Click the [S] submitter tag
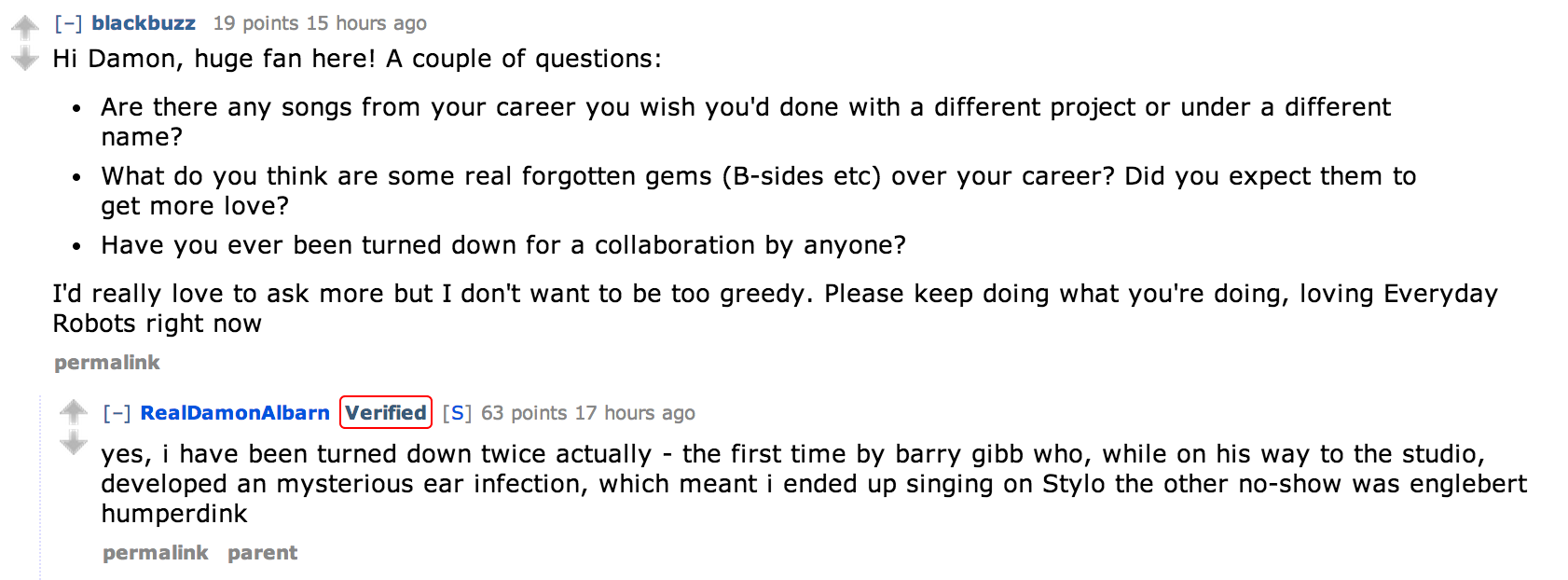The height and width of the screenshot is (580, 1568). coord(457,413)
